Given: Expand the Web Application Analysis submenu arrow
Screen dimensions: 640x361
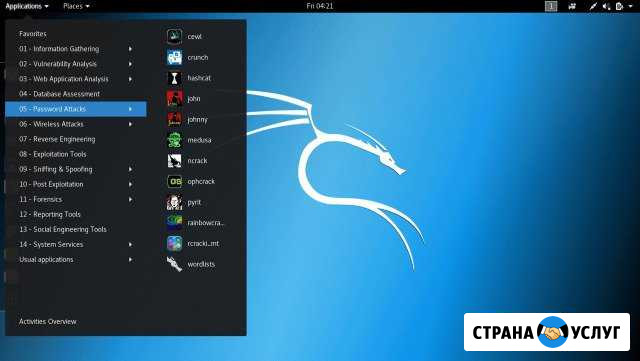Looking at the screenshot, I should (x=130, y=79).
